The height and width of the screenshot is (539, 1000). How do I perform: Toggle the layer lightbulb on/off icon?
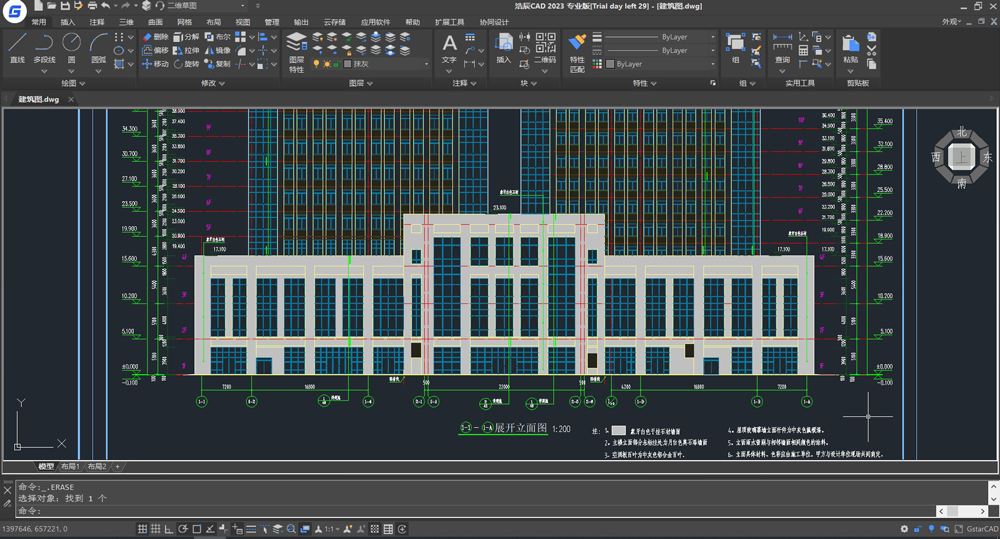tap(316, 64)
